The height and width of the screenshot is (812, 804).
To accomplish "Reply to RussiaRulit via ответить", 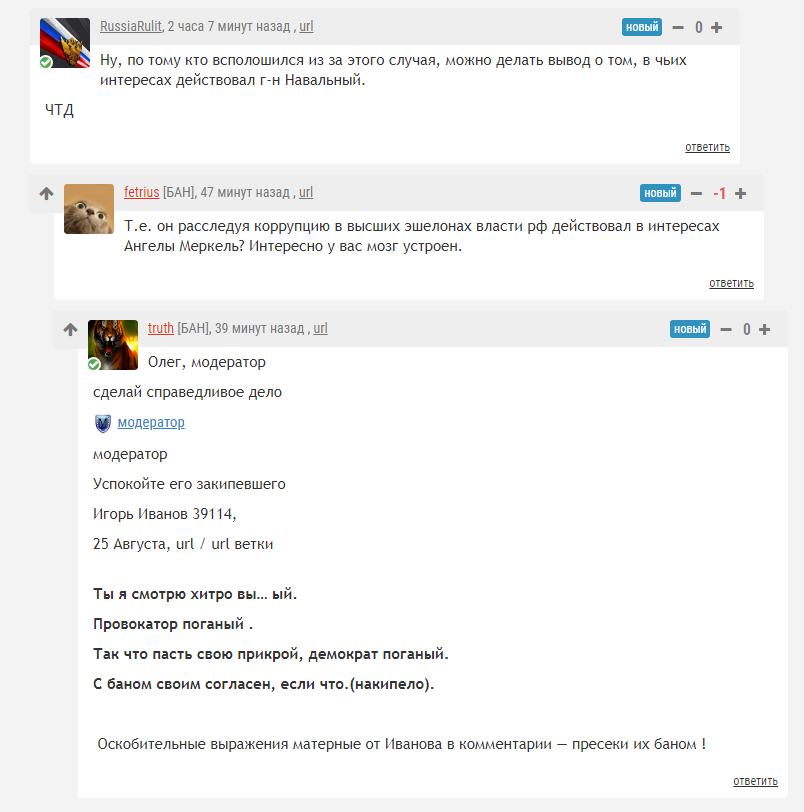I will click(707, 147).
